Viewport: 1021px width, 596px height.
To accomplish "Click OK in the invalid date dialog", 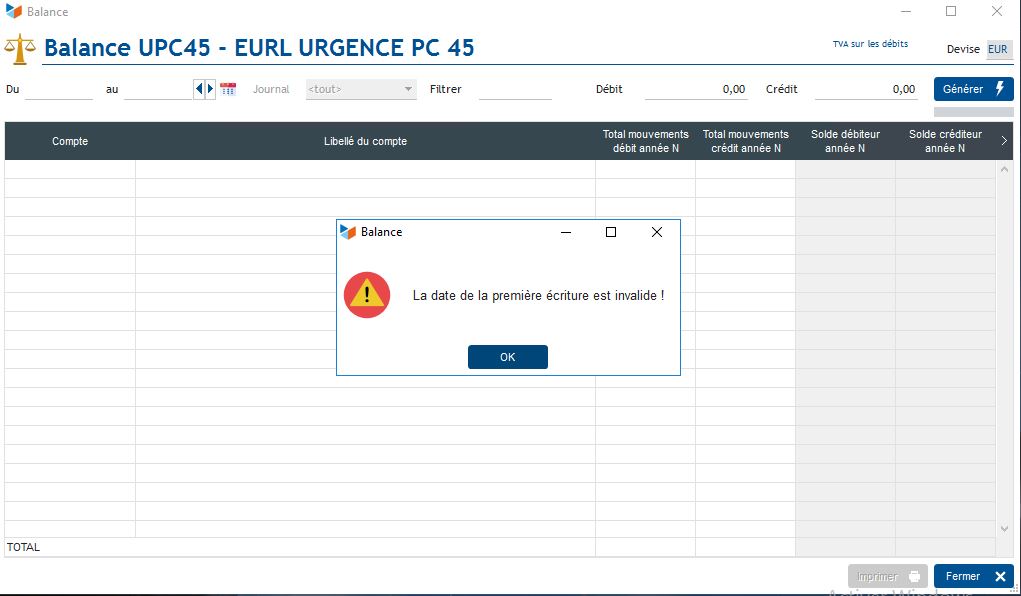I will [507, 357].
